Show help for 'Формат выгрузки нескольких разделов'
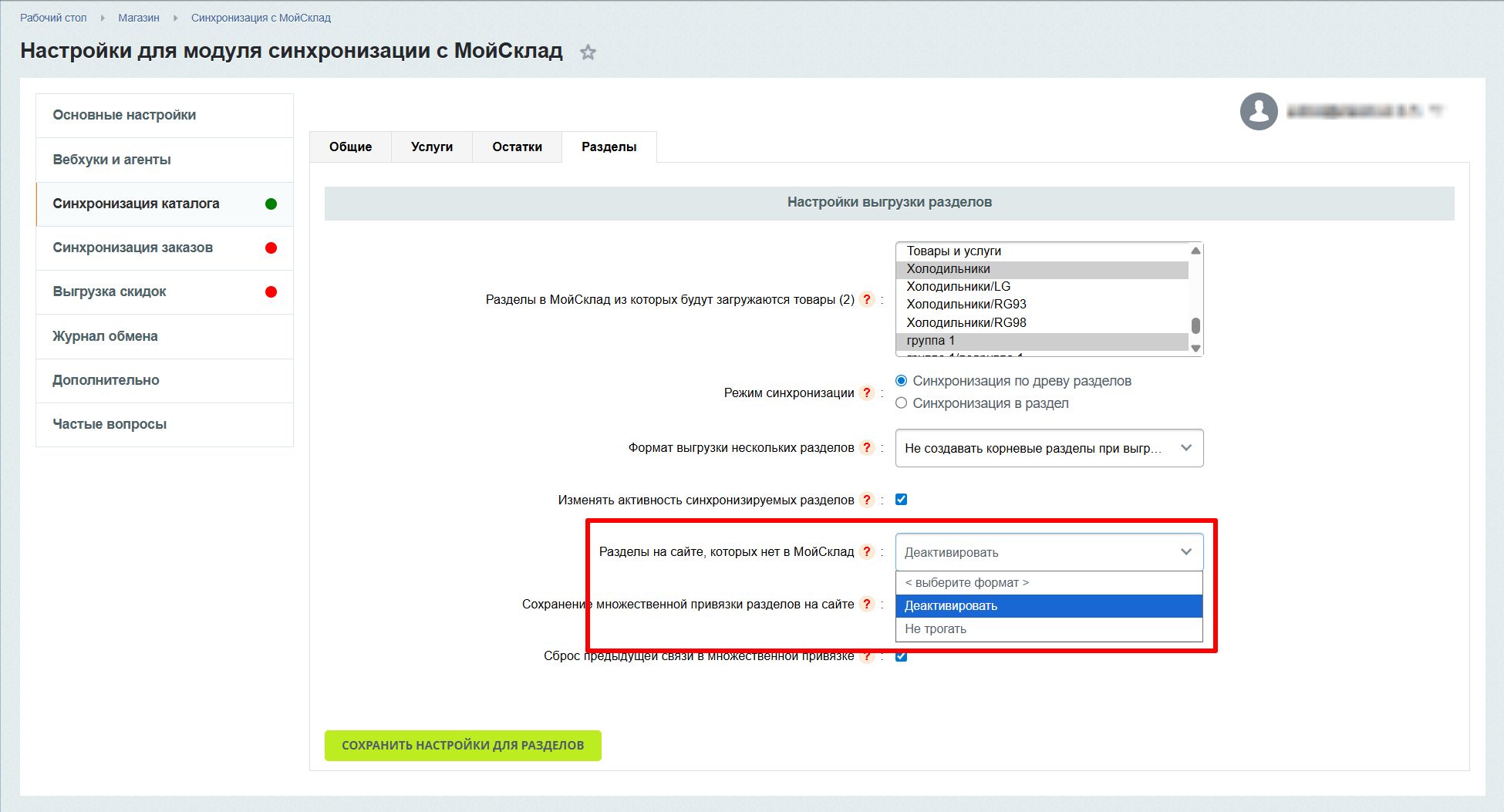This screenshot has height=812, width=1504. pyautogui.click(x=867, y=447)
